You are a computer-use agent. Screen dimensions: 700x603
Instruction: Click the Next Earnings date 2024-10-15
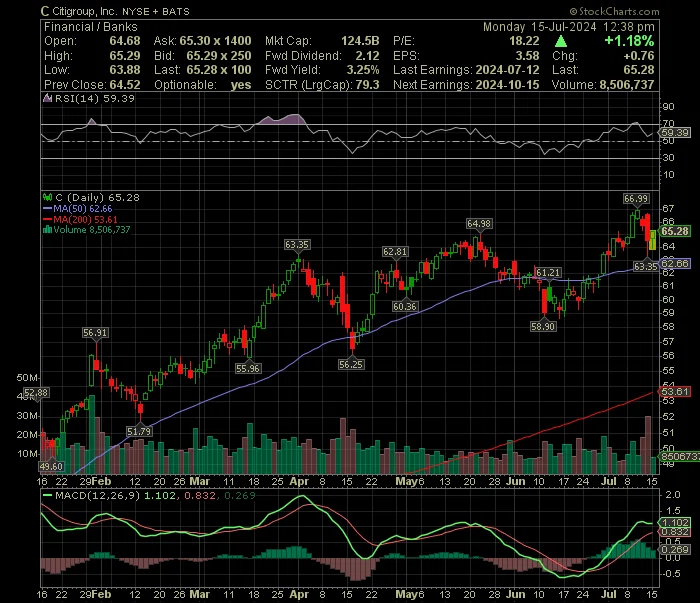(507, 85)
